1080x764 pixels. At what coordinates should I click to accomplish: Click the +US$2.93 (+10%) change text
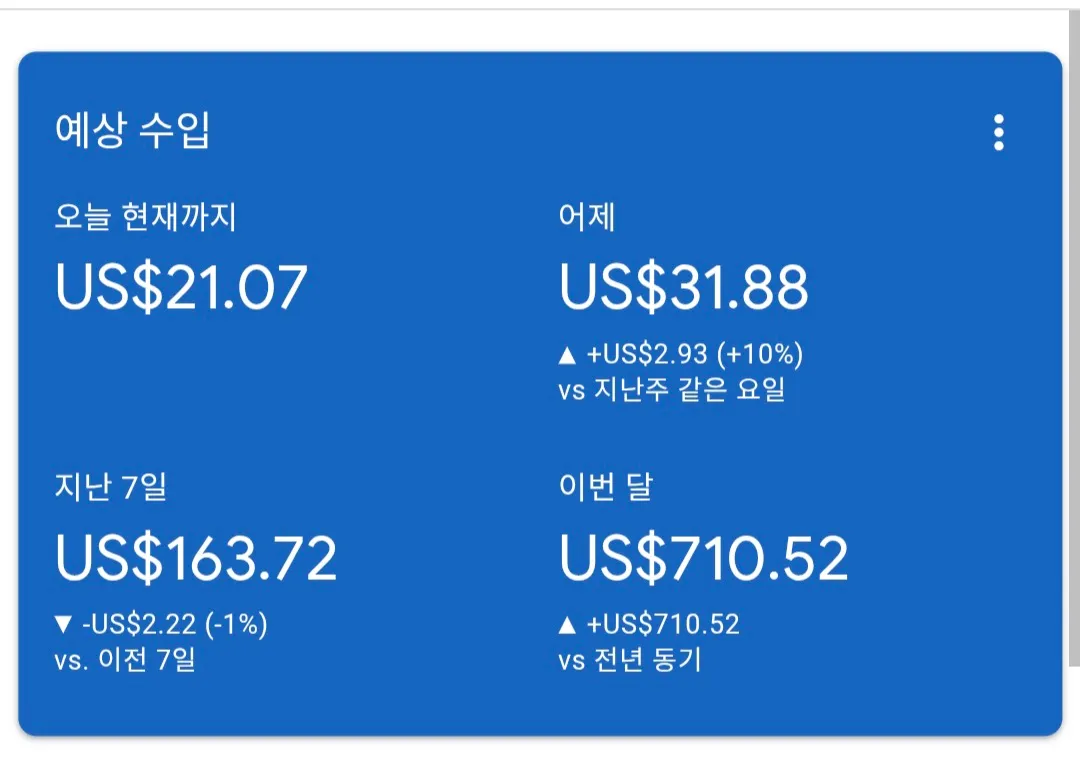[694, 354]
